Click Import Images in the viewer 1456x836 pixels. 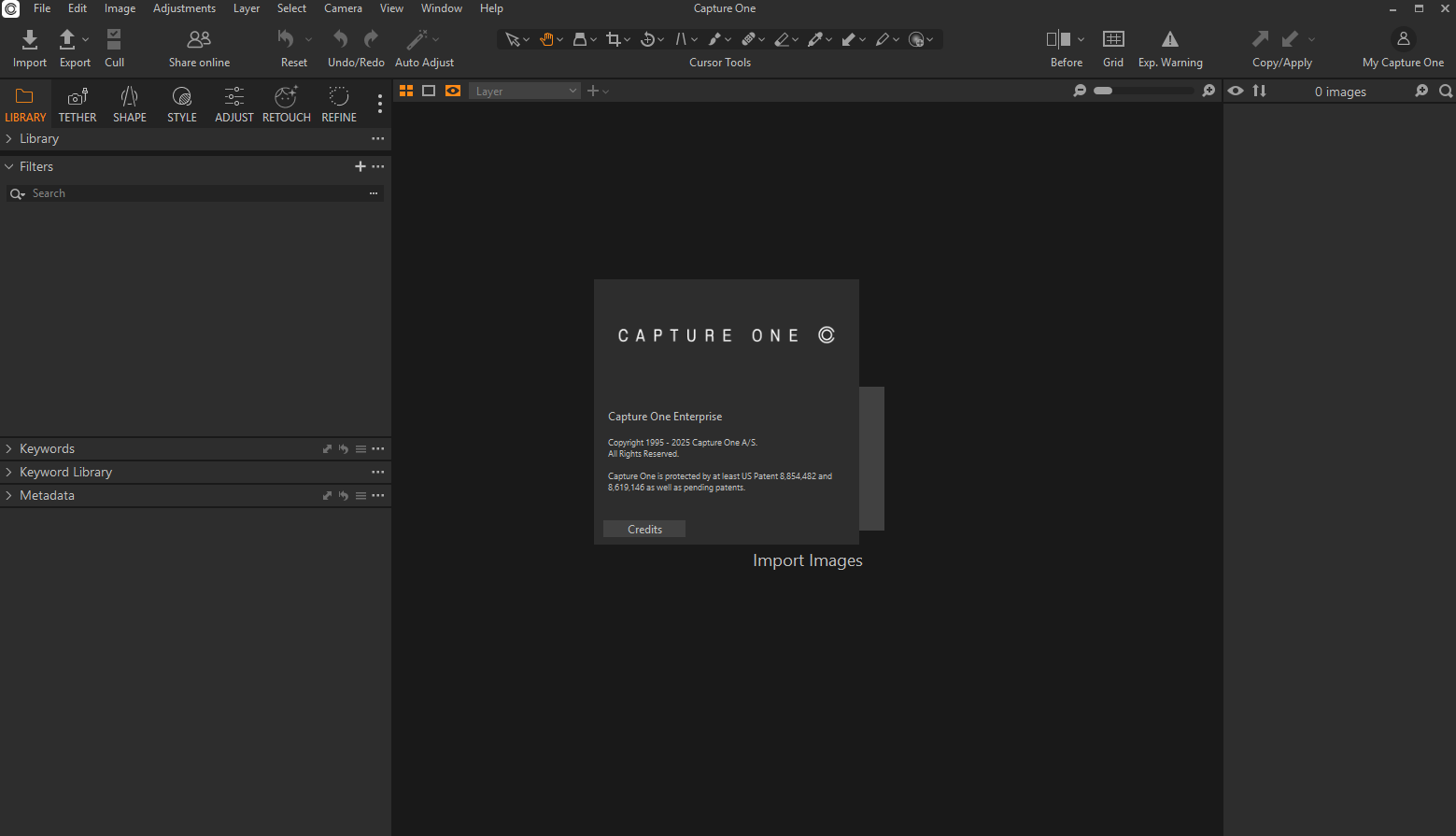coord(808,560)
